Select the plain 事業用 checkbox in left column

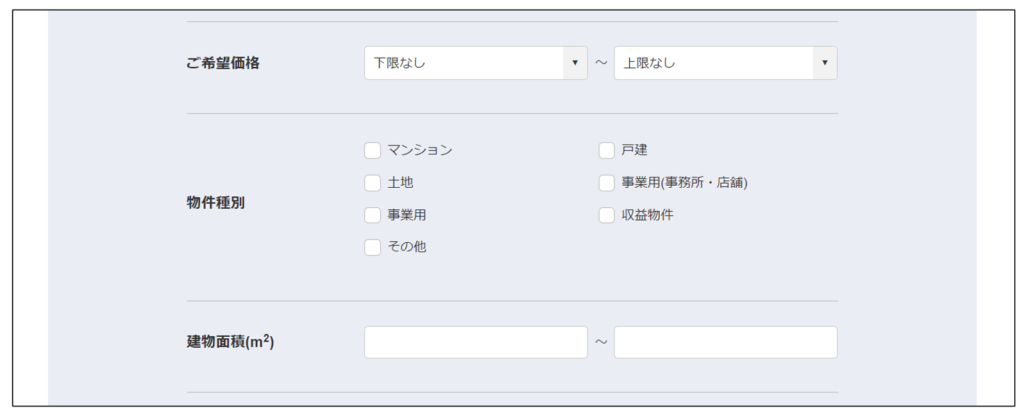373,215
